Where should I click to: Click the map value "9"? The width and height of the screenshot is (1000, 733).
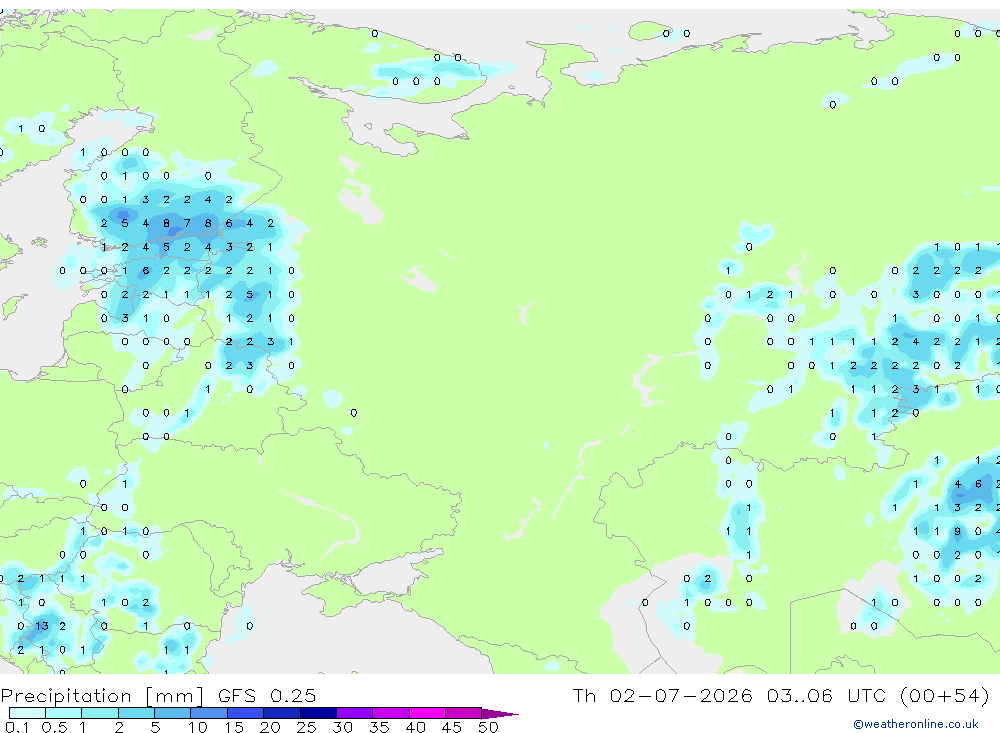[x=957, y=531]
